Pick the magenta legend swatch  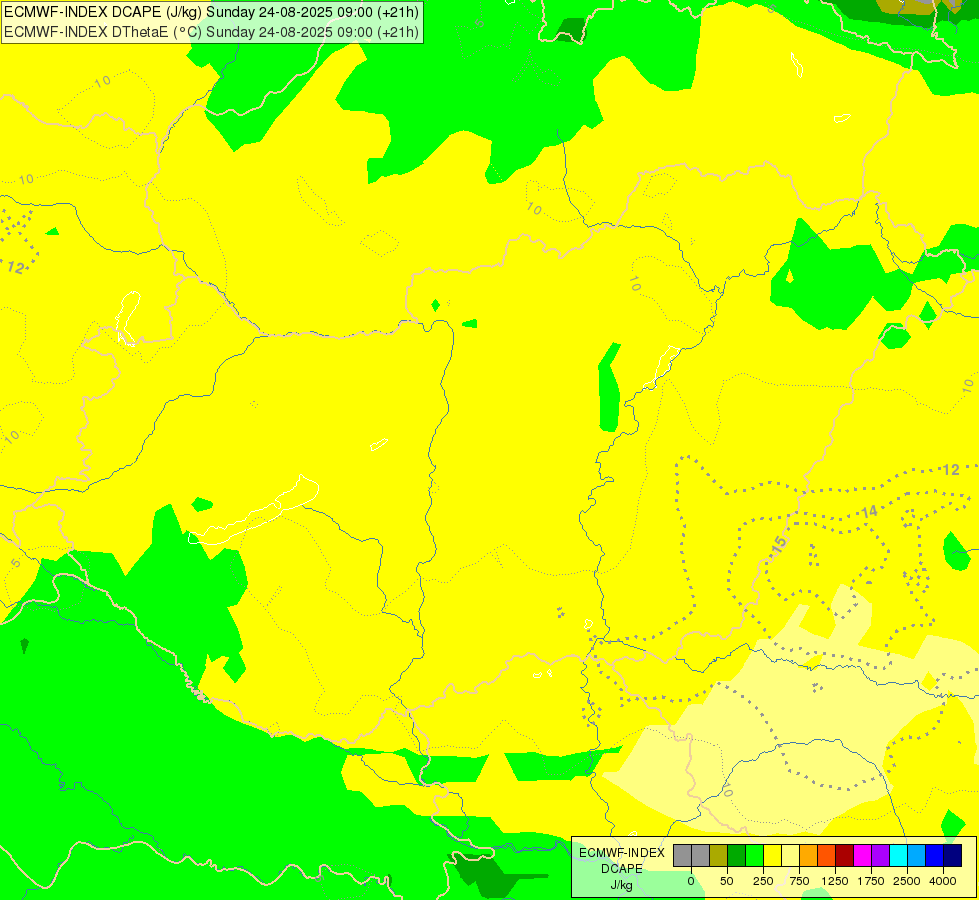coord(863,856)
